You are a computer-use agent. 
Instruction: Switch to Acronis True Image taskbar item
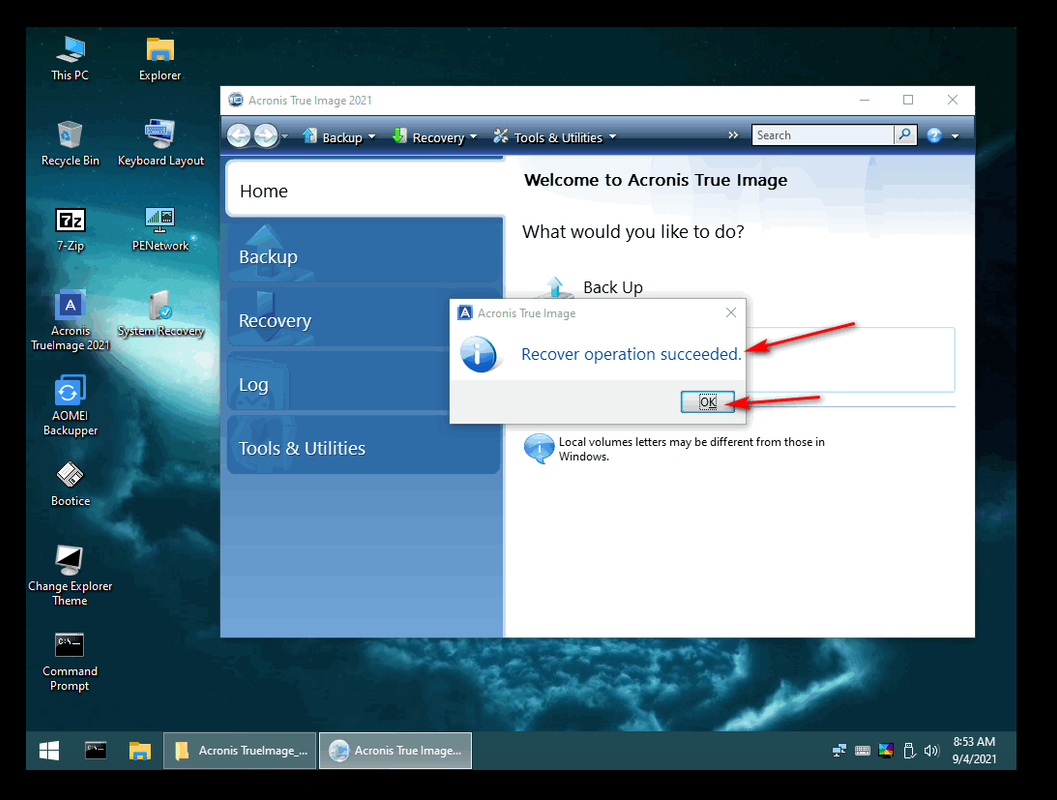pos(395,751)
